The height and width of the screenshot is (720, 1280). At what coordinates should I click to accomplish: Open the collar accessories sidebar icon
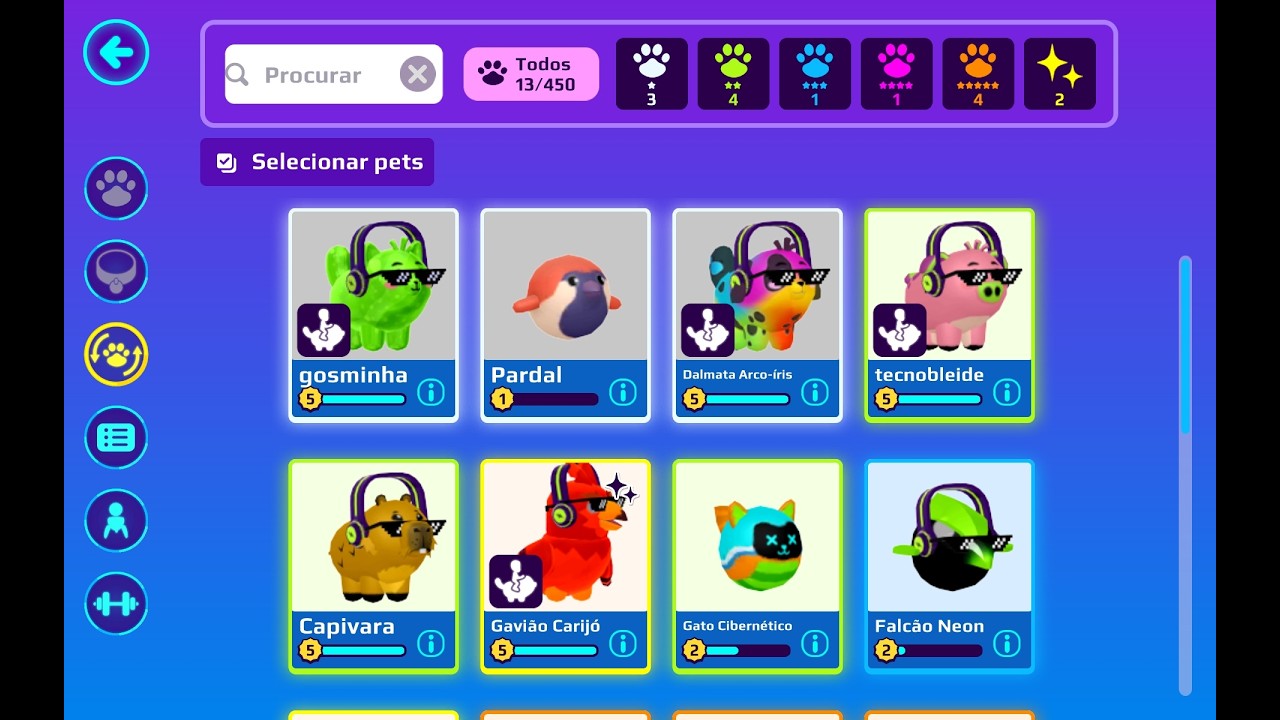[116, 271]
